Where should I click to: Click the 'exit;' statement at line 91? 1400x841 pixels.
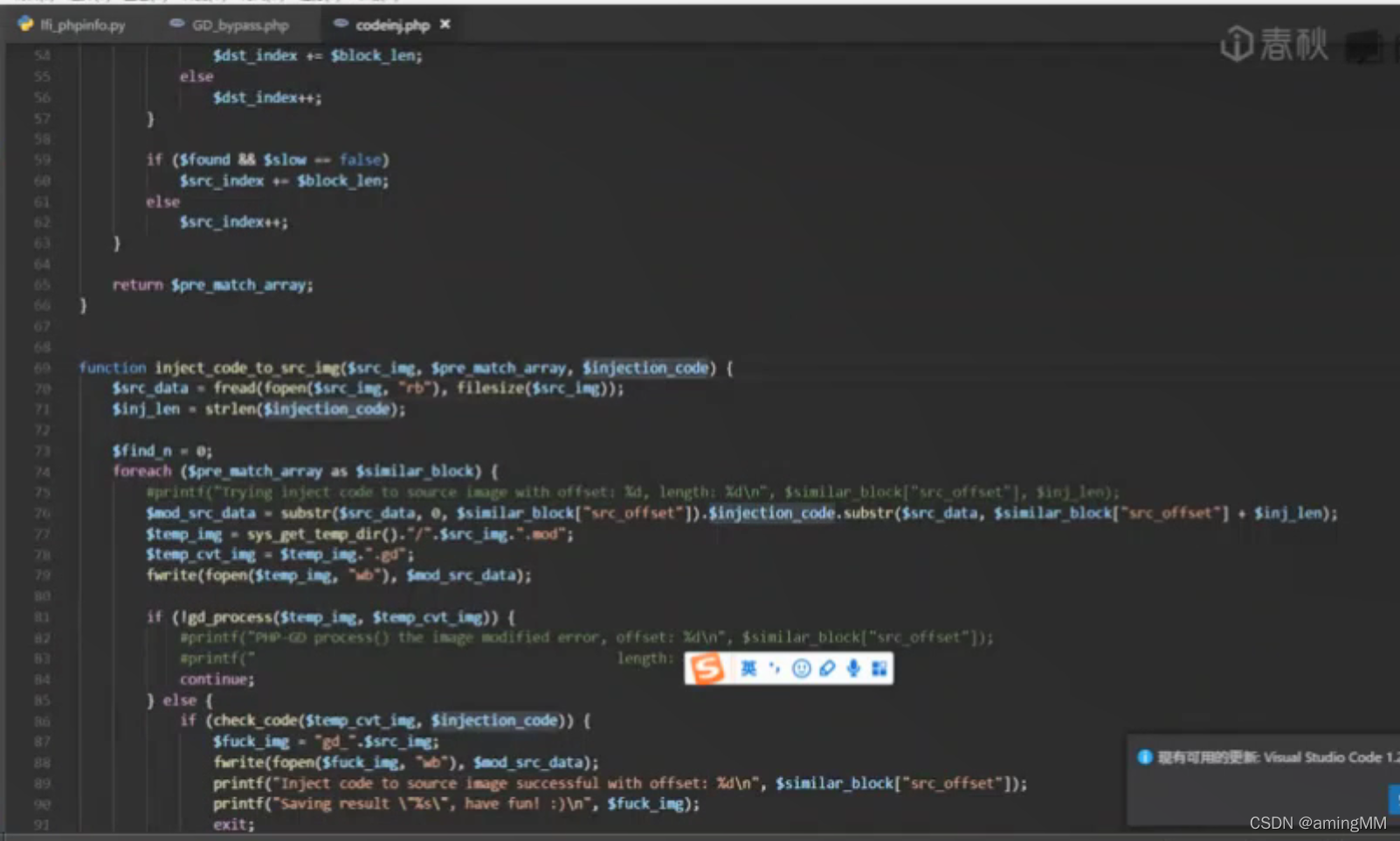233,824
